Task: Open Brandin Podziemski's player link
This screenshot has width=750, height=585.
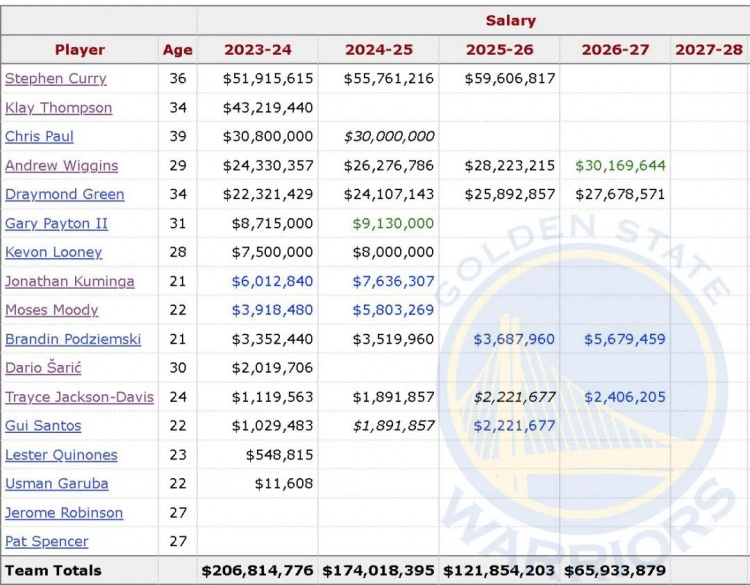Action: coord(74,339)
